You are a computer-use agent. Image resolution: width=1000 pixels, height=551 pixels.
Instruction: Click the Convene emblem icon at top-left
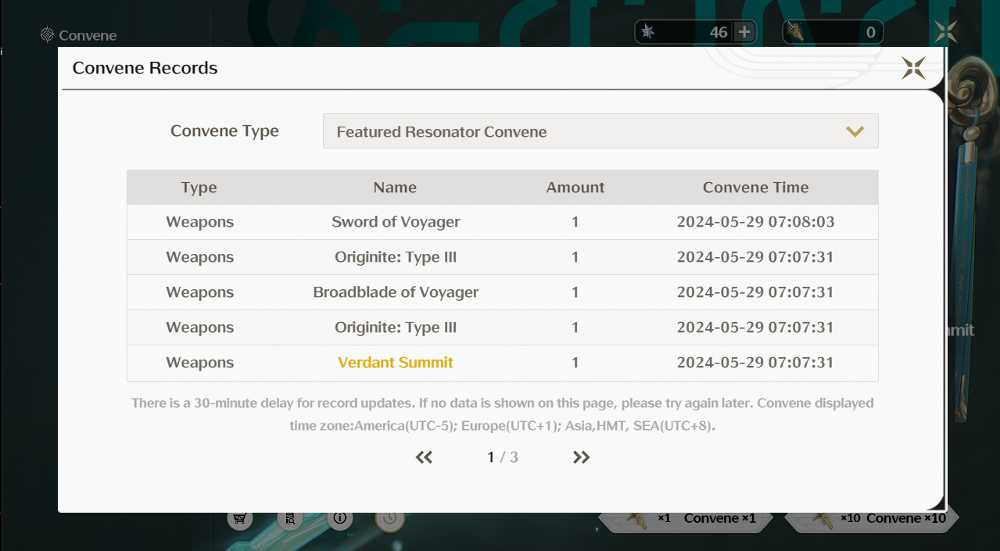47,34
